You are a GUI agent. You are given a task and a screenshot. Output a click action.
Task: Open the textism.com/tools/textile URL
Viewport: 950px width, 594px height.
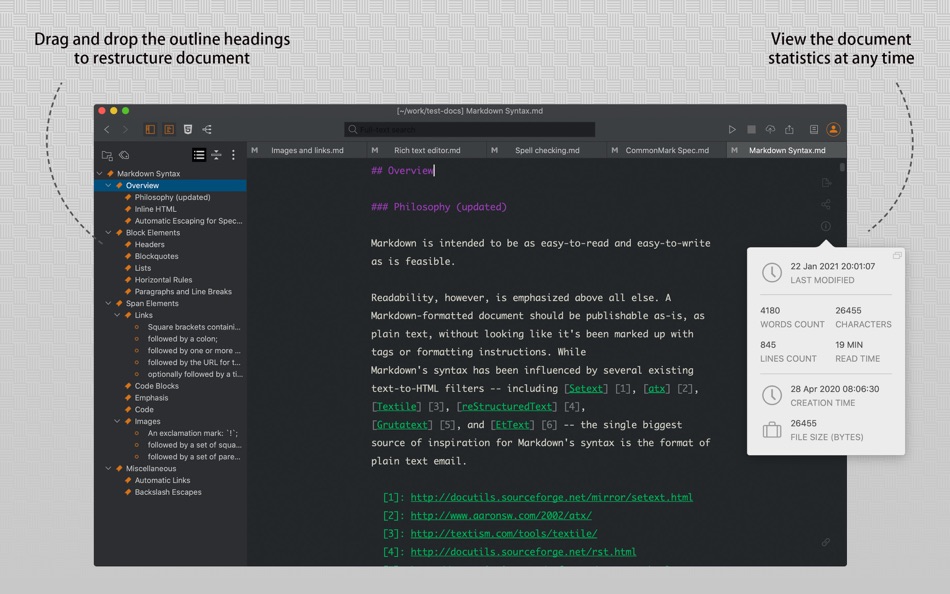(504, 533)
